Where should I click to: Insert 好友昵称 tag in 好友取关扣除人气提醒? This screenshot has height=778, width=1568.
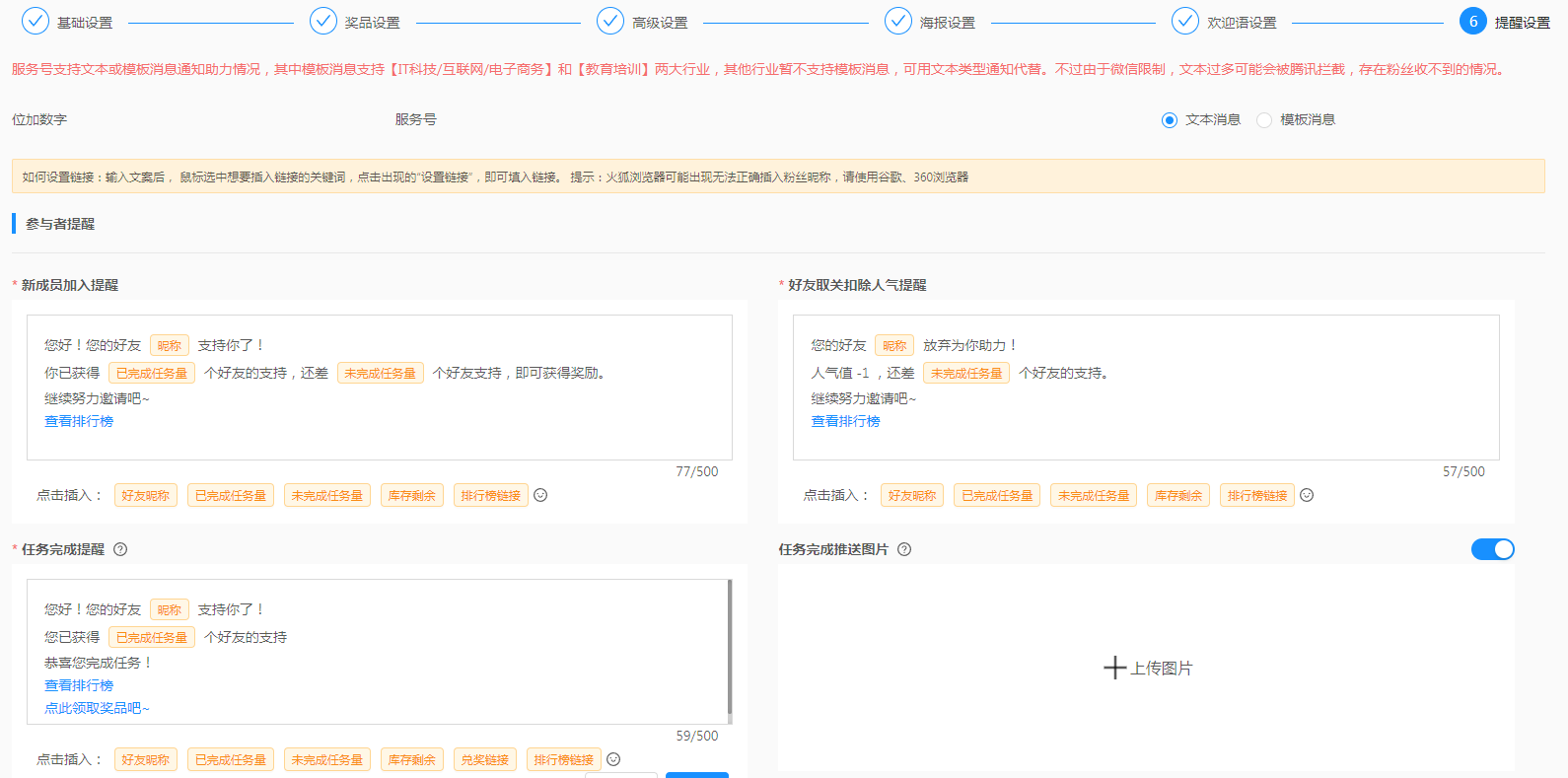(912, 495)
